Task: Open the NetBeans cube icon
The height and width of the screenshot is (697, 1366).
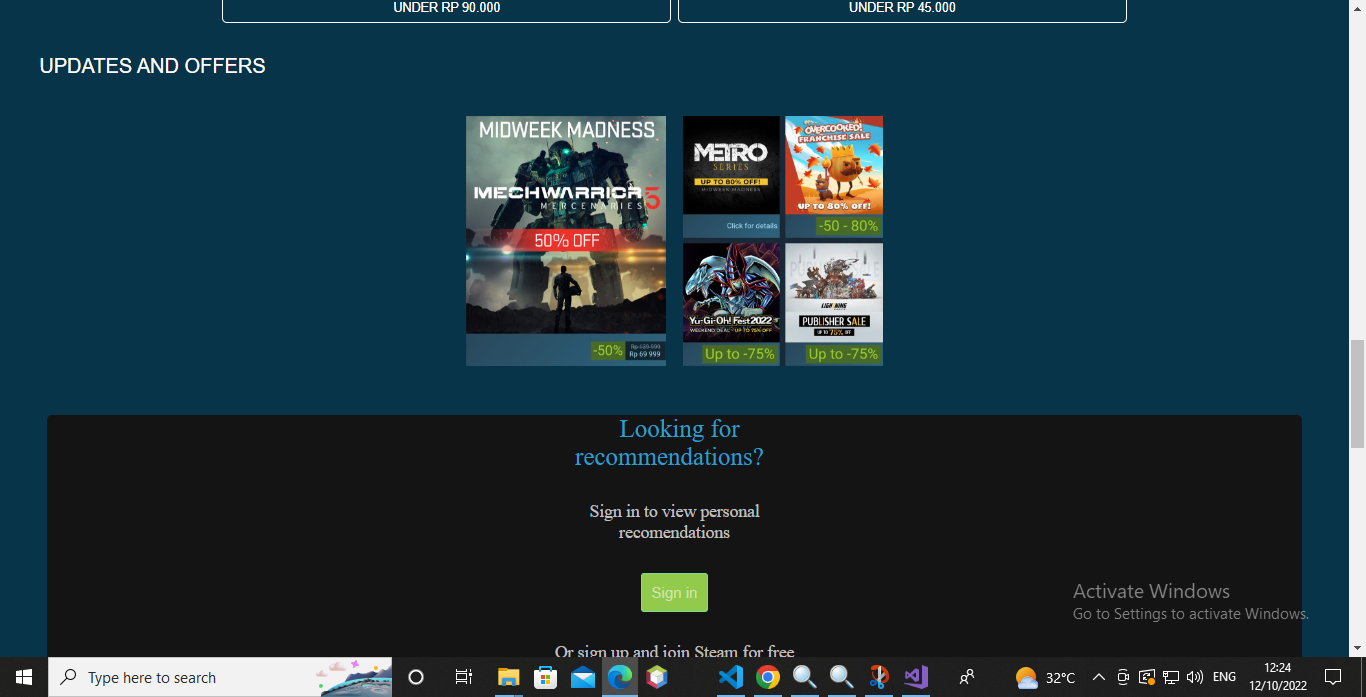Action: click(x=657, y=677)
